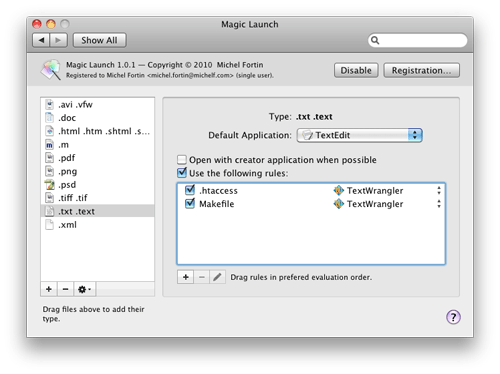Viewport: 500px width, 374px height.
Task: Click the .psd Photoshop file icon
Action: 49,184
